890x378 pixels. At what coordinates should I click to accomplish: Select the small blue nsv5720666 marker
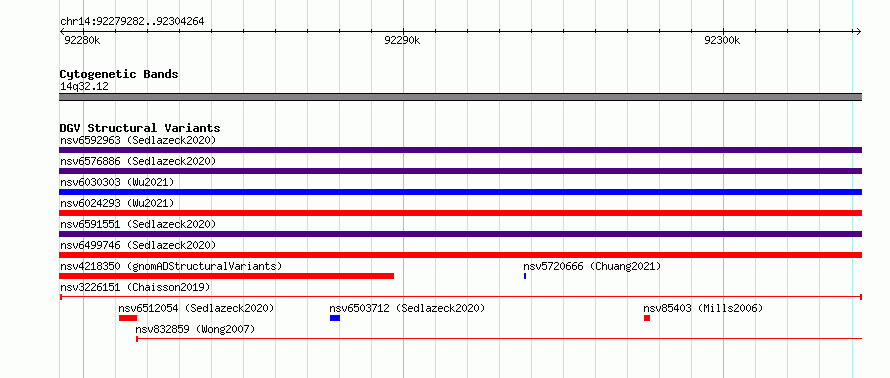[525, 276]
